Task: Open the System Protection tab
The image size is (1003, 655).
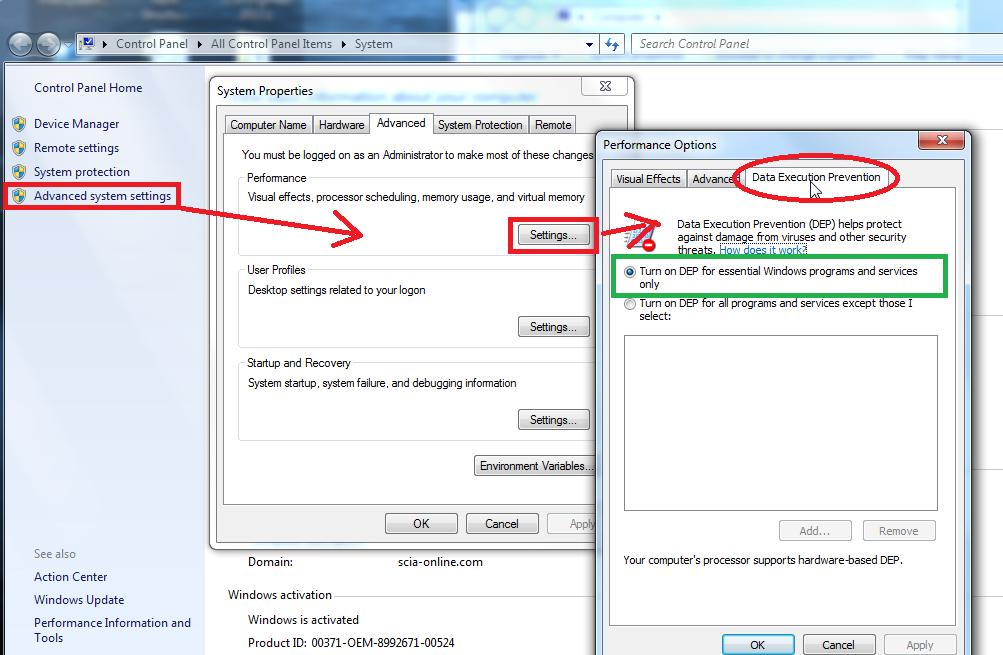Action: coord(480,125)
